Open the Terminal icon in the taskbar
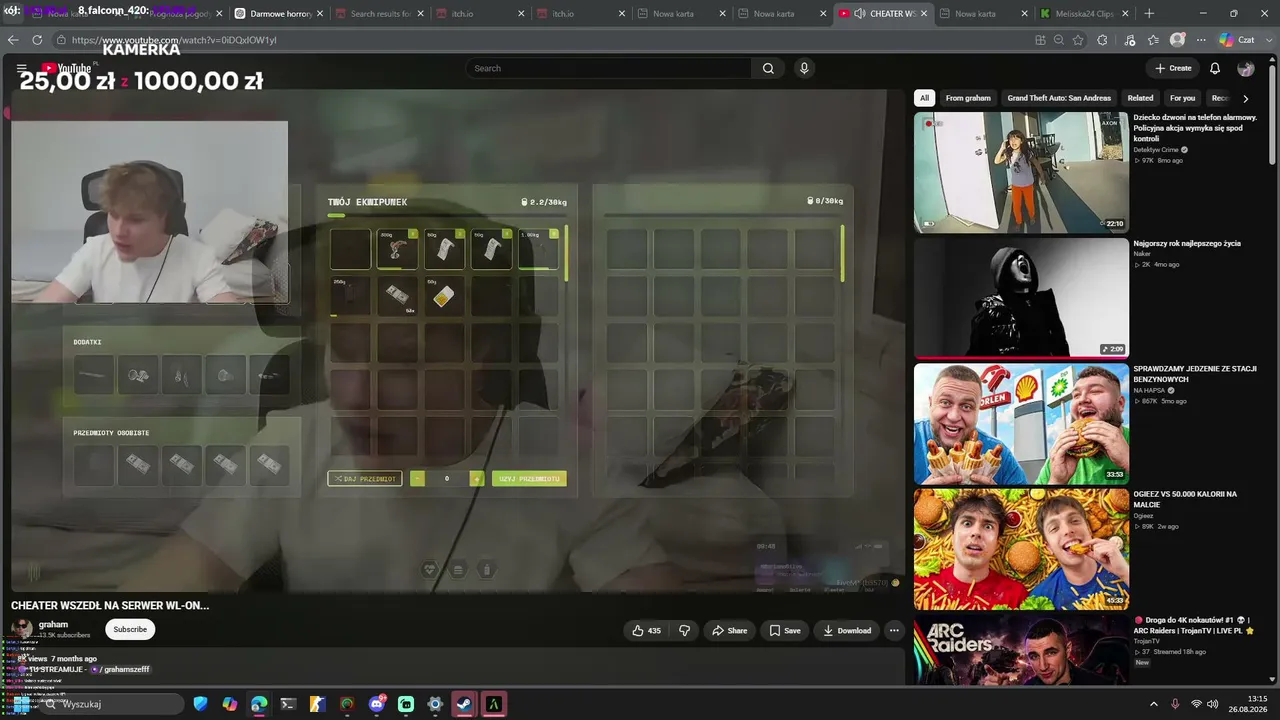Image resolution: width=1280 pixels, height=720 pixels. (288, 704)
